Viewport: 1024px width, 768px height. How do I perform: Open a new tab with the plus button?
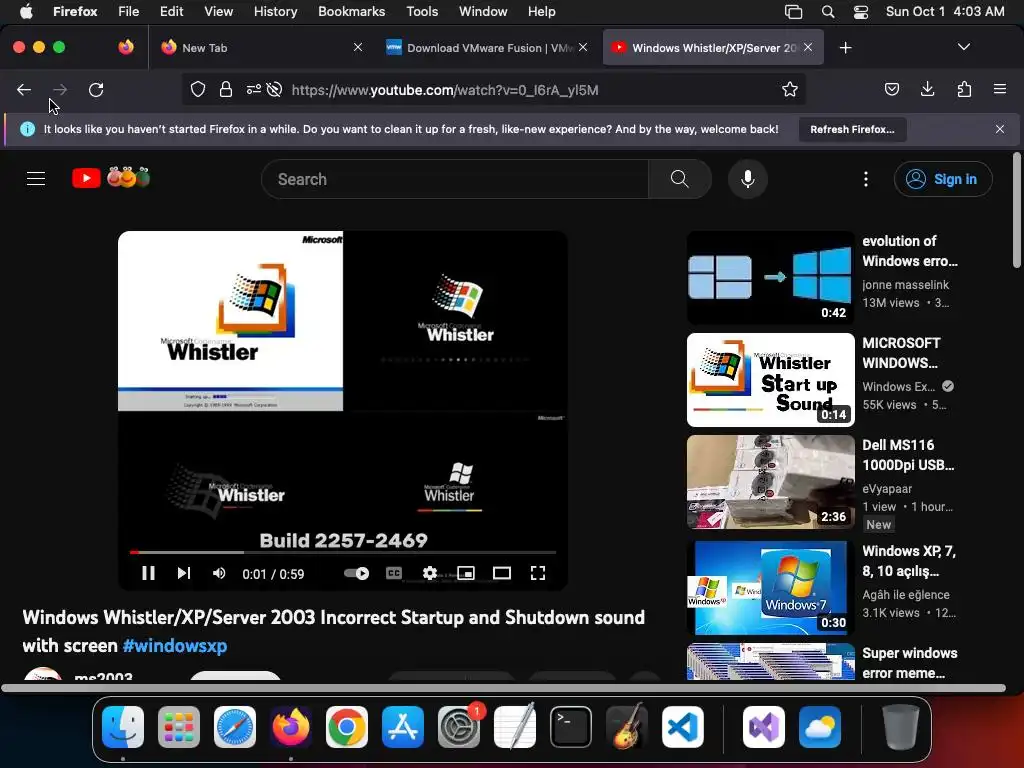[846, 48]
